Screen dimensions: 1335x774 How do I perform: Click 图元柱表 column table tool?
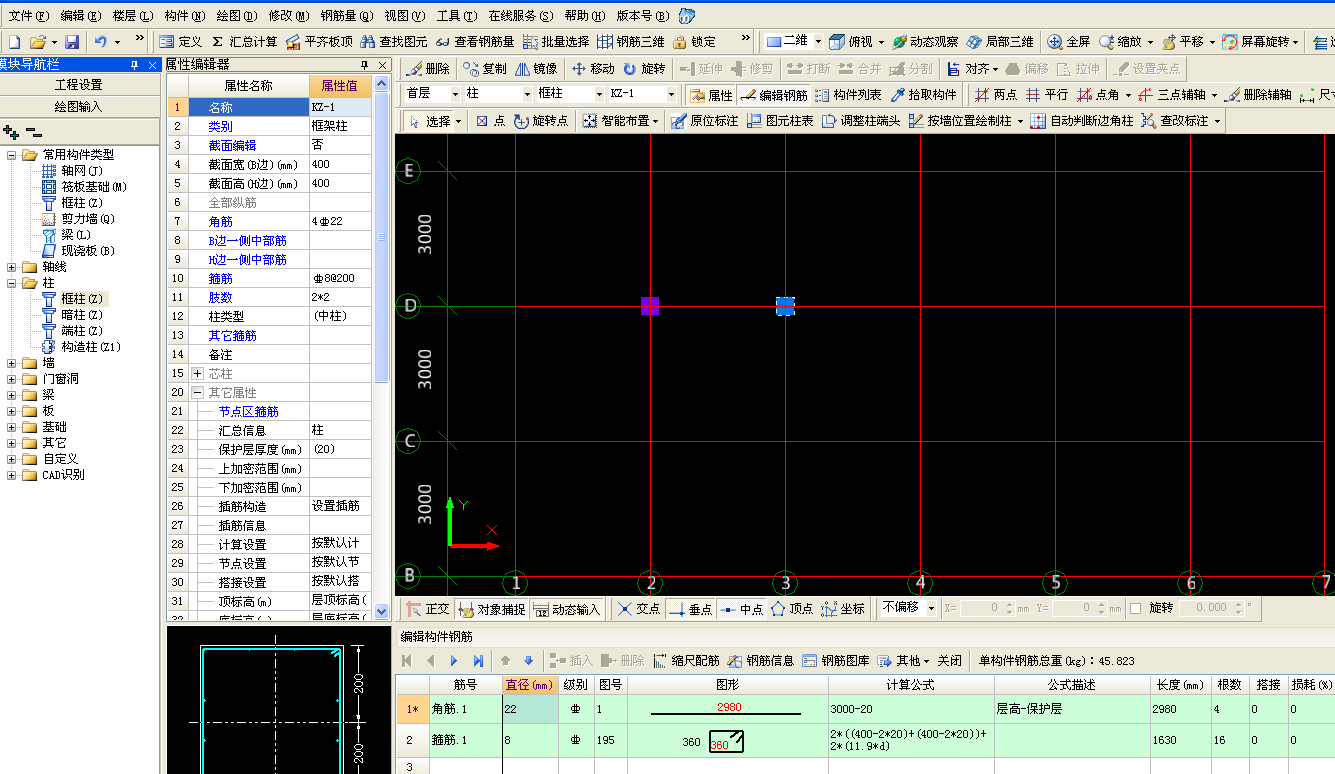[x=780, y=121]
